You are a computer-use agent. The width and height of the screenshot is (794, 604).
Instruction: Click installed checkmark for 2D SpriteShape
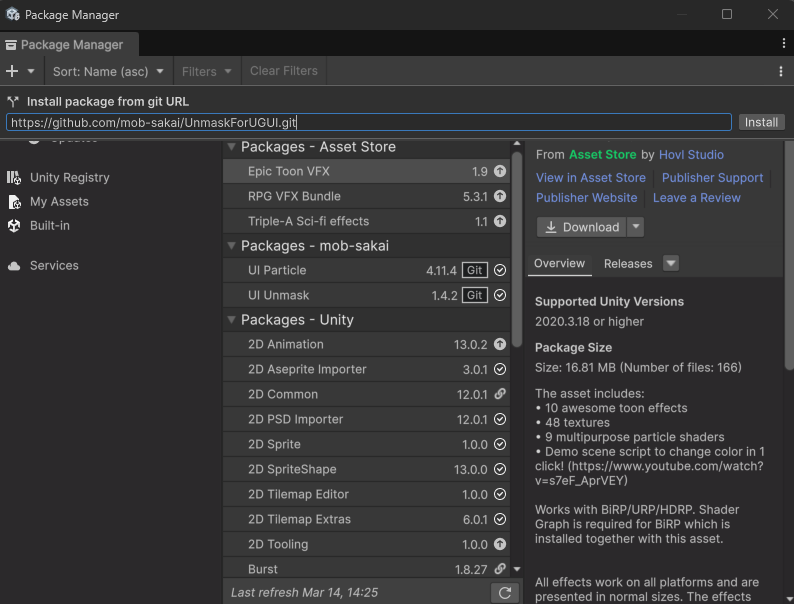pyautogui.click(x=500, y=469)
